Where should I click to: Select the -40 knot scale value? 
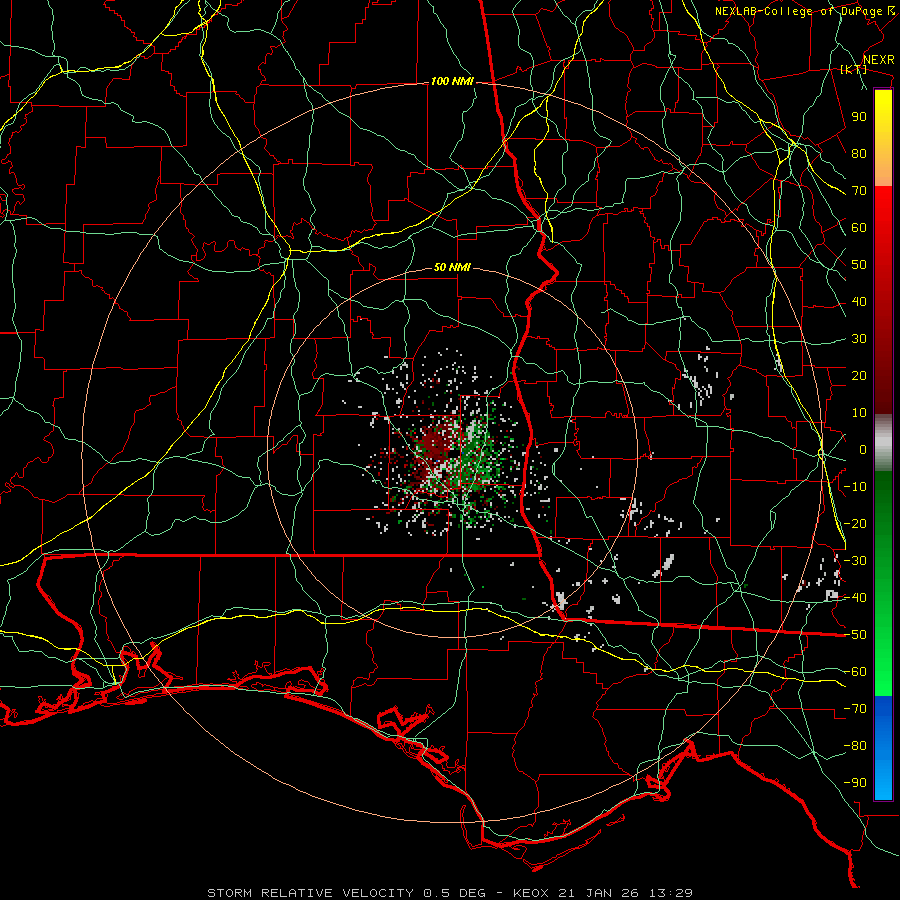tap(855, 598)
